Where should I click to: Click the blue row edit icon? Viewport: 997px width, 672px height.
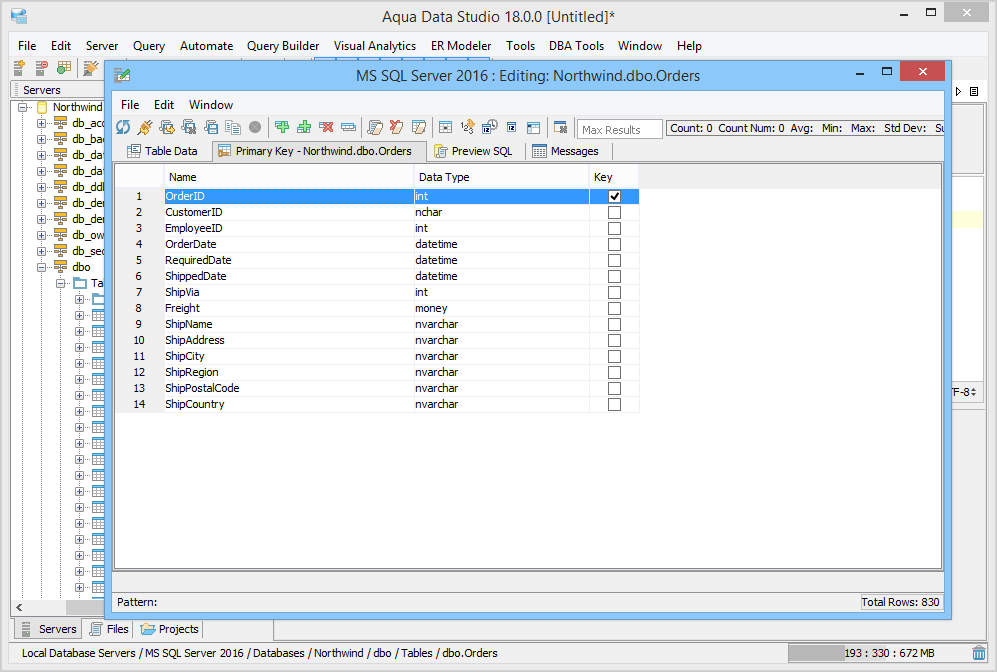(x=348, y=127)
